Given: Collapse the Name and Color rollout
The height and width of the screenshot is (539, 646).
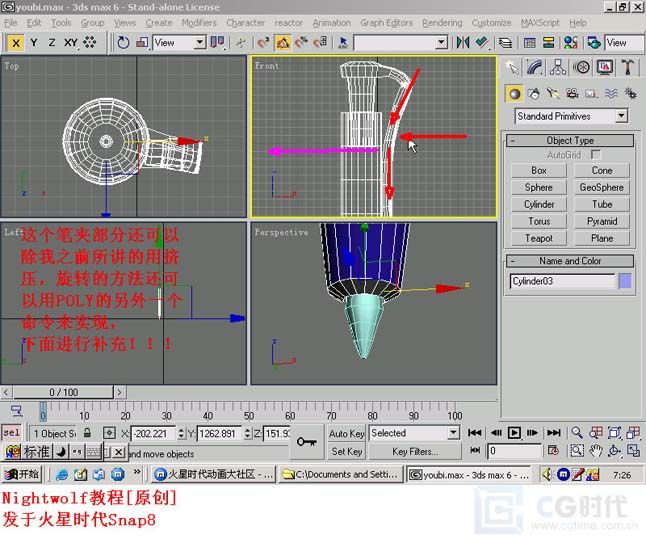Looking at the screenshot, I should coord(570,261).
